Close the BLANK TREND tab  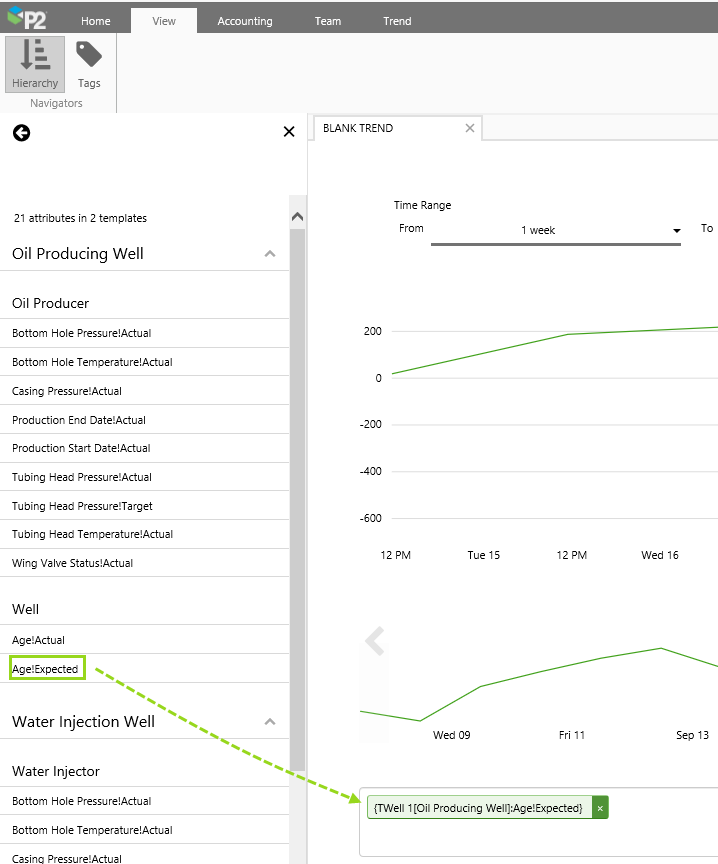pyautogui.click(x=470, y=128)
